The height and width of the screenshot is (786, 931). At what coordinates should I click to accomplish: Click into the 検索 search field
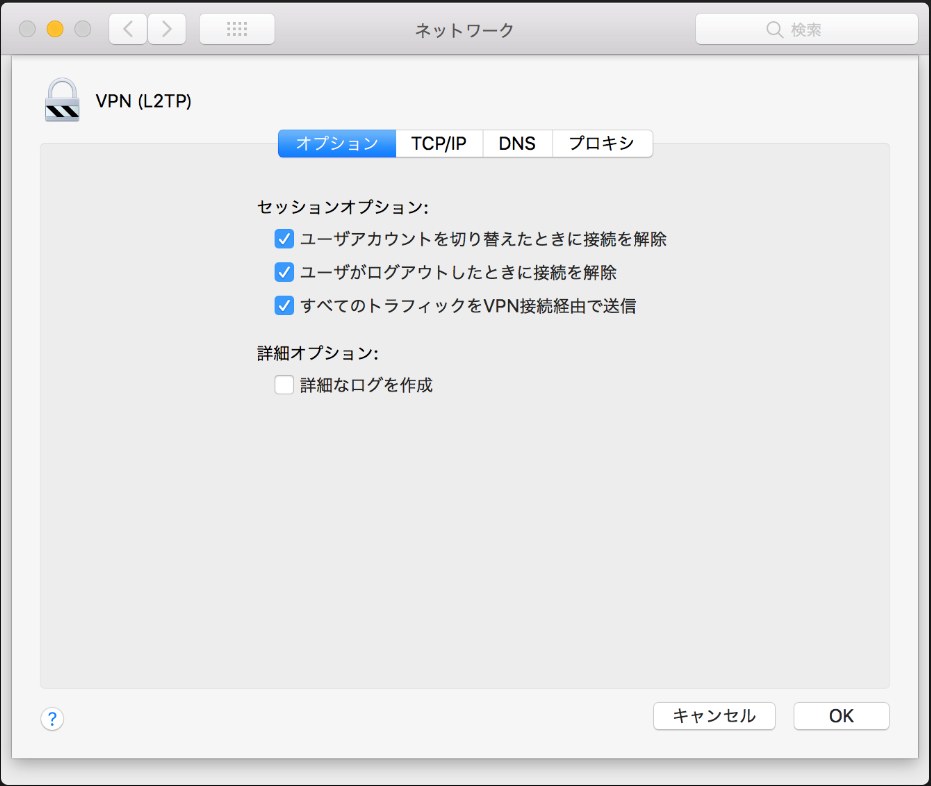(820, 30)
